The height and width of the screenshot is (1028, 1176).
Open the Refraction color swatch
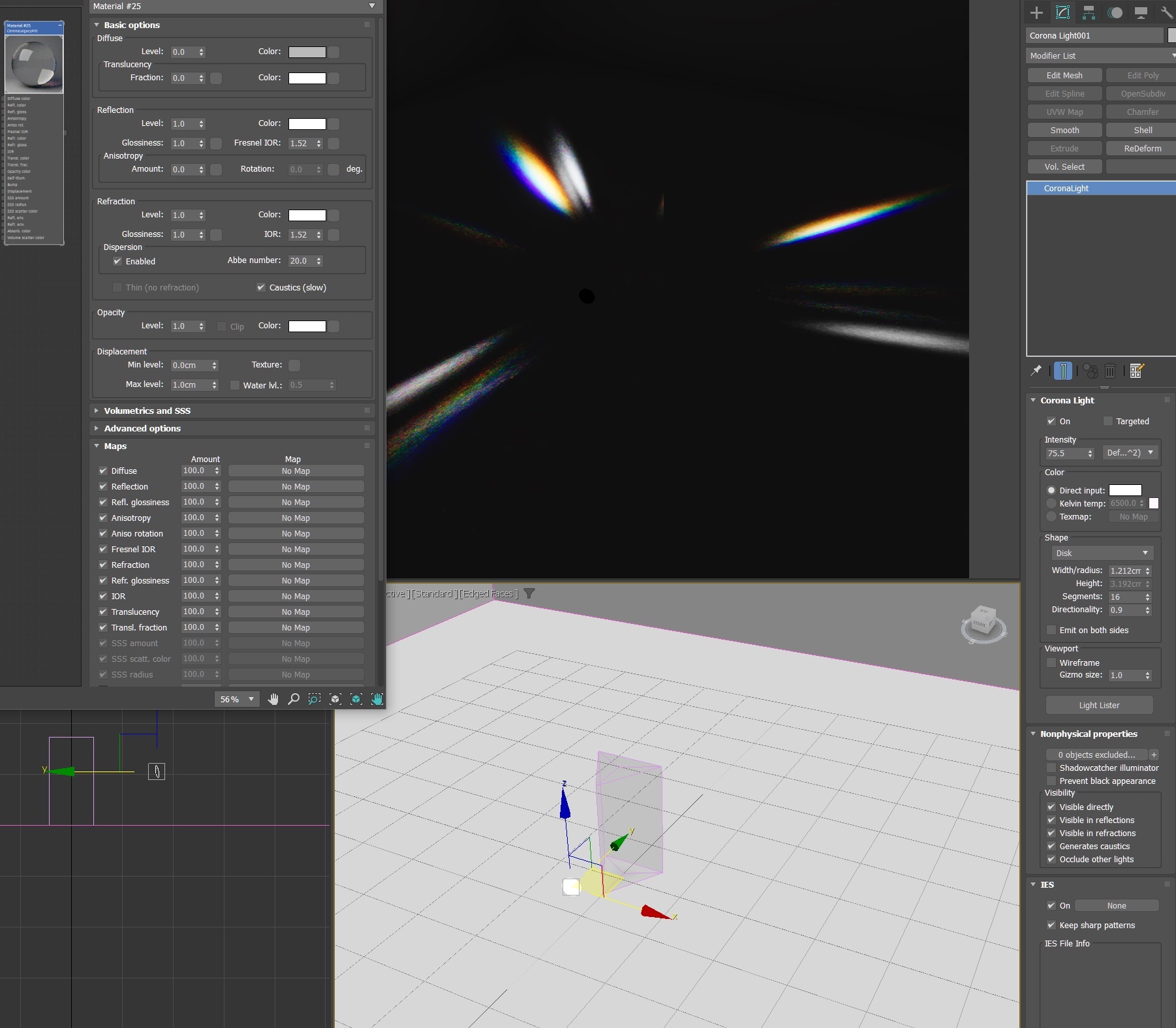pyautogui.click(x=307, y=215)
